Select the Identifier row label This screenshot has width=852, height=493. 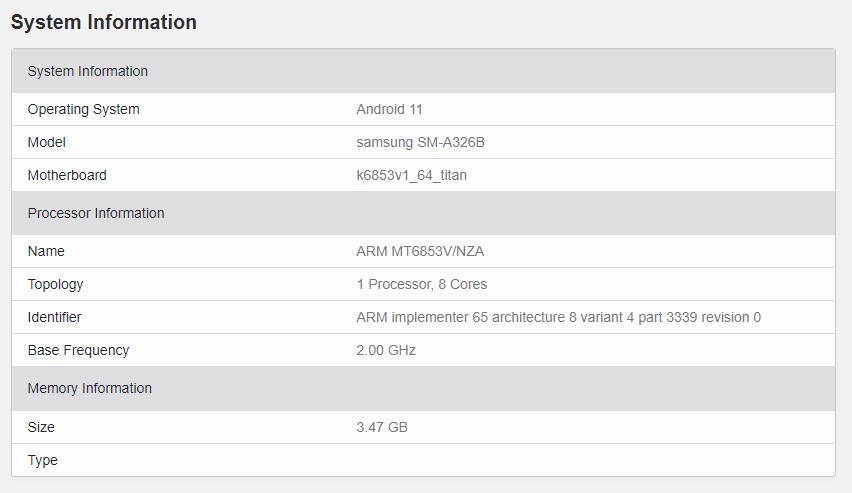(x=55, y=317)
